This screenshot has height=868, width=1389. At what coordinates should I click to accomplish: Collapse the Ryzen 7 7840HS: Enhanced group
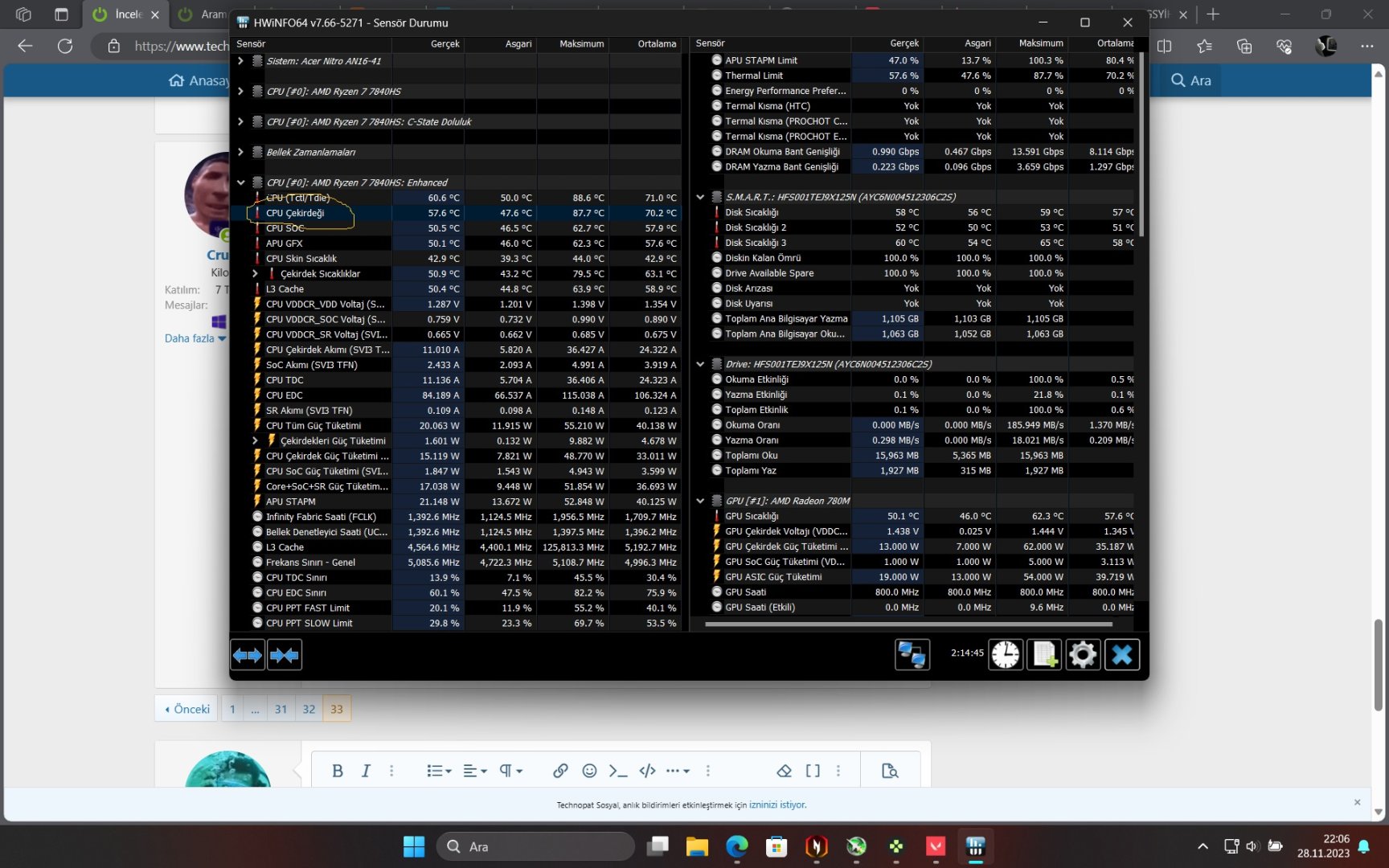(240, 182)
